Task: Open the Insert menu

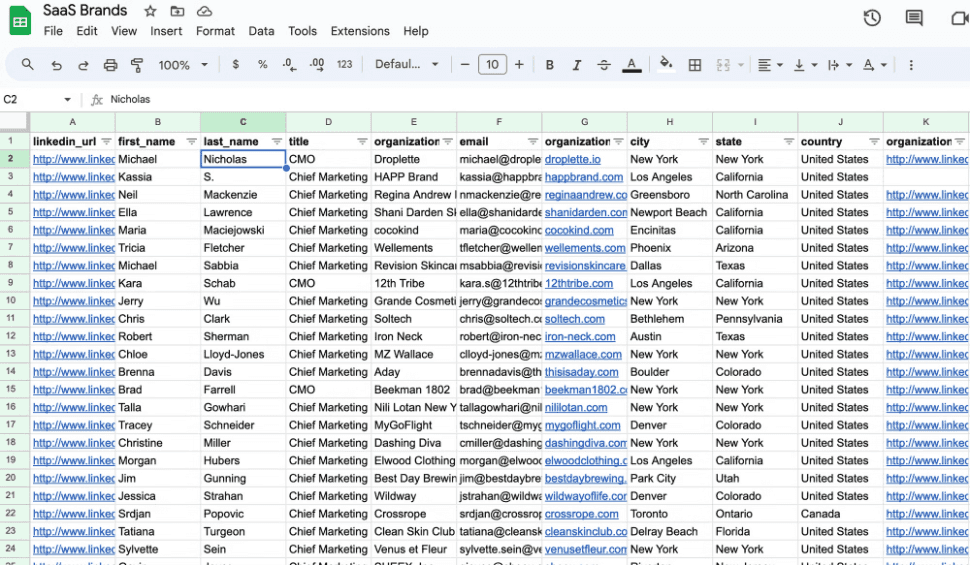Action: click(x=166, y=31)
